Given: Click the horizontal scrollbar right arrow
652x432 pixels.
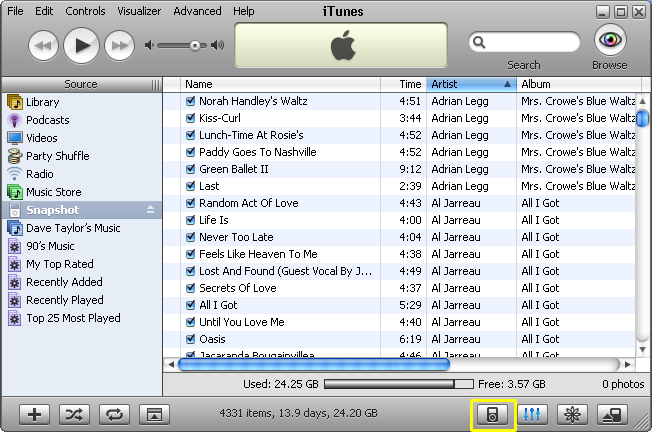Looking at the screenshot, I should pos(628,365).
